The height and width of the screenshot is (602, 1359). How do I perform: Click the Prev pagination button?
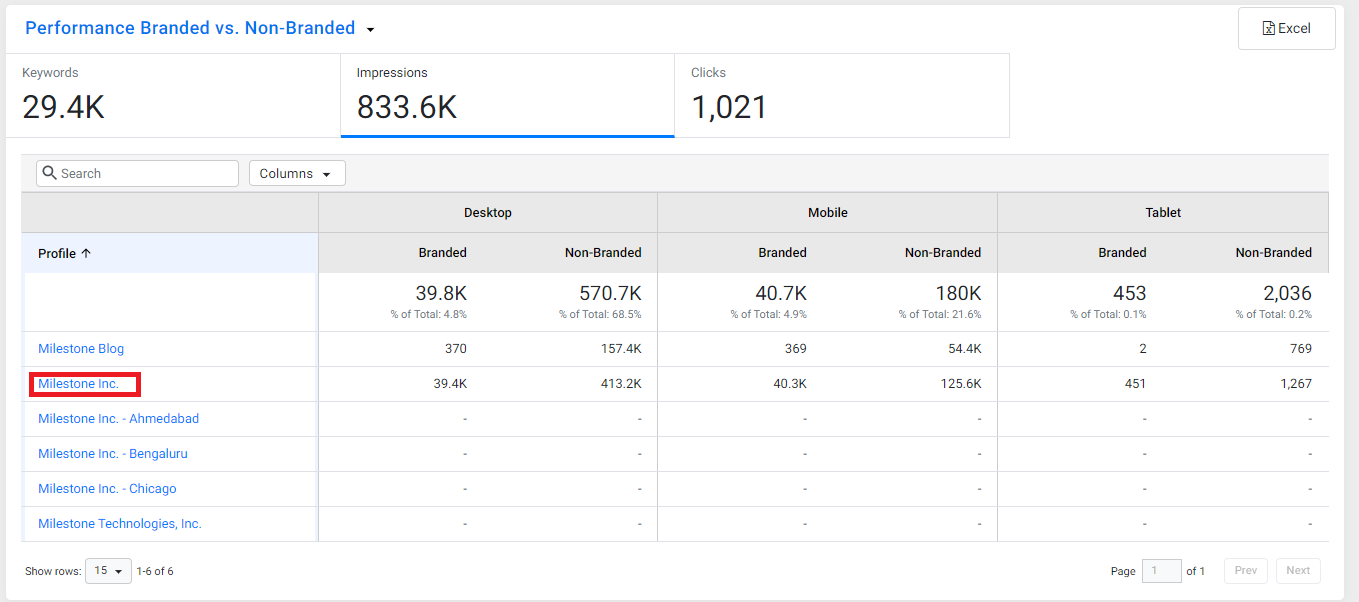(x=1245, y=571)
